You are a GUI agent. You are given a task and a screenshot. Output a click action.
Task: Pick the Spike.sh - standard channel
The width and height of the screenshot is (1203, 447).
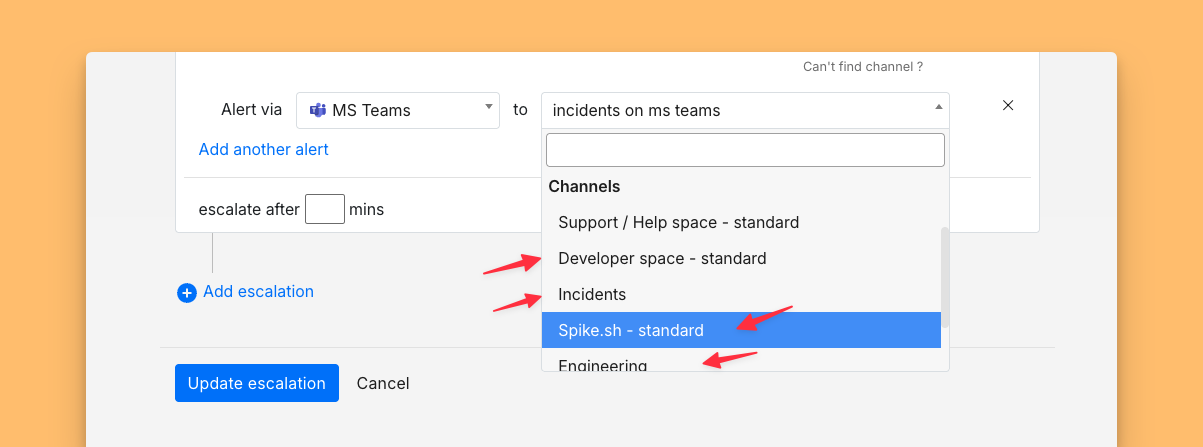pos(741,330)
